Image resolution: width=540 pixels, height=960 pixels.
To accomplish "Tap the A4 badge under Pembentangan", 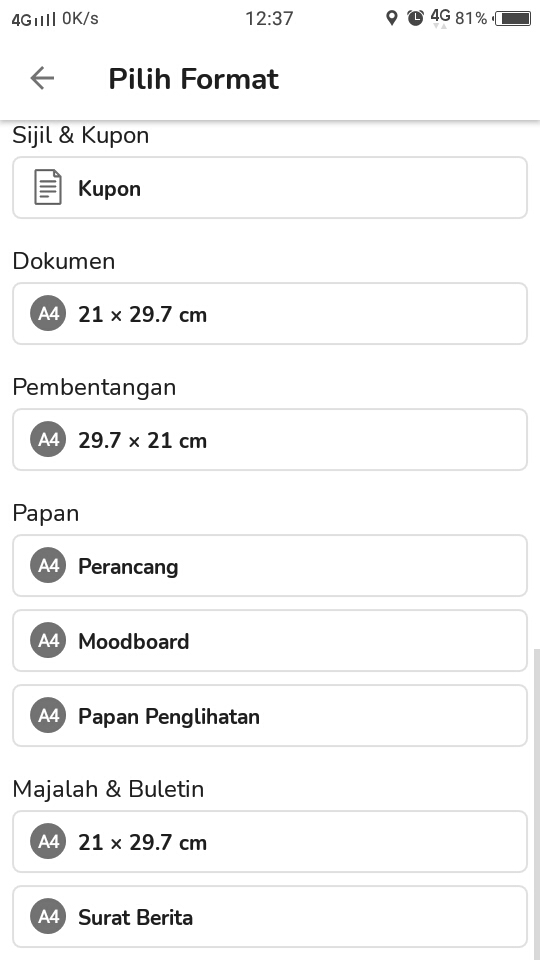I will pyautogui.click(x=48, y=440).
